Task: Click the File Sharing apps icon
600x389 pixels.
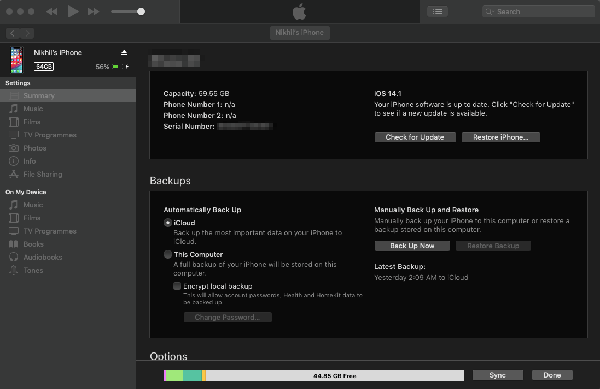Action: (14, 174)
